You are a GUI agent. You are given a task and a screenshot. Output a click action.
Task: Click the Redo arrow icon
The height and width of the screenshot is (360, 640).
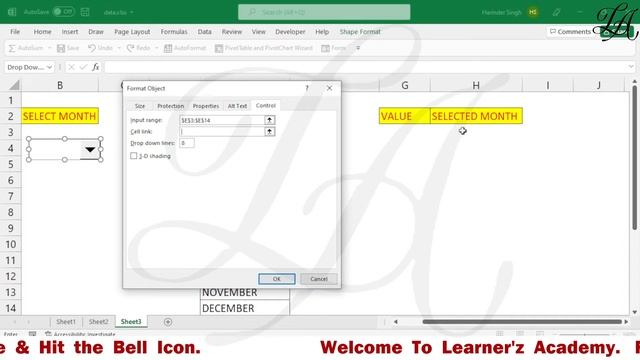pos(131,48)
